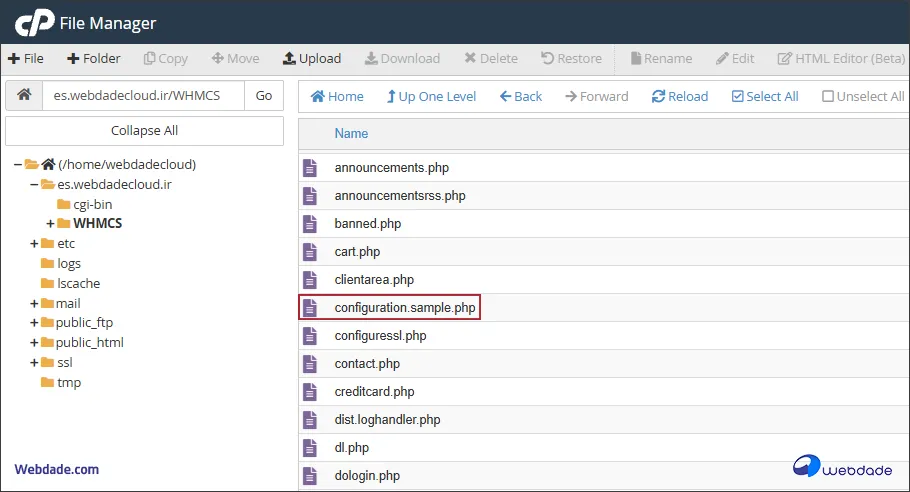Expand the mail folder in tree

[x=34, y=304]
